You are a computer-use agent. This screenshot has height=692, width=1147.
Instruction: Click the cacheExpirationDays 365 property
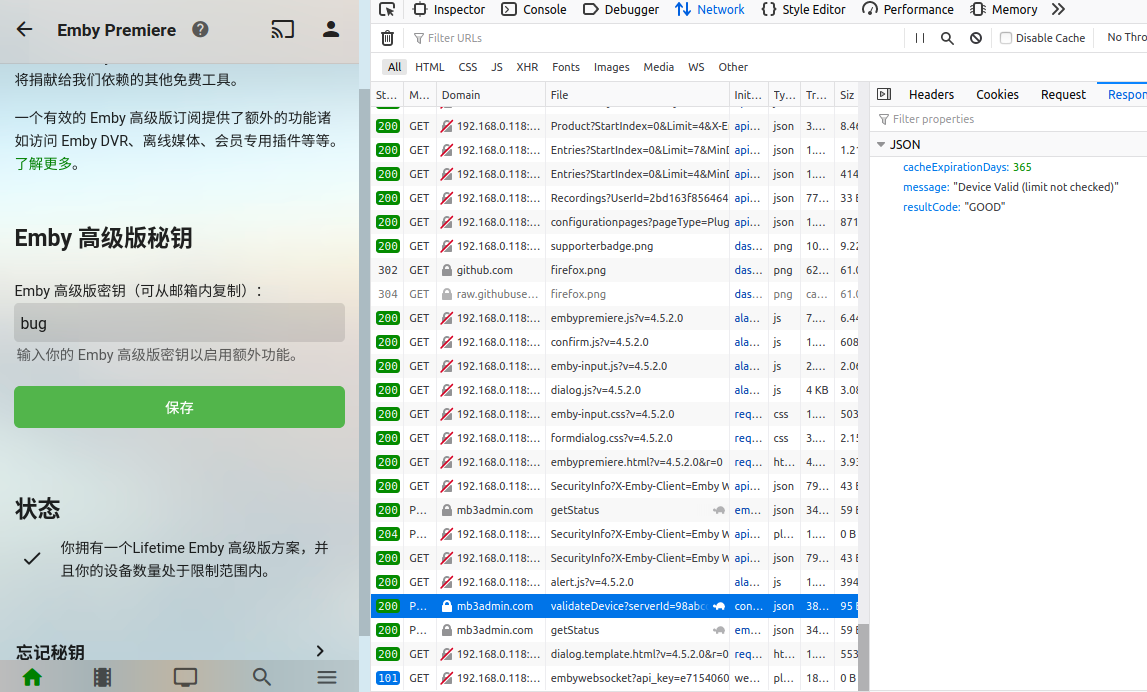click(967, 168)
